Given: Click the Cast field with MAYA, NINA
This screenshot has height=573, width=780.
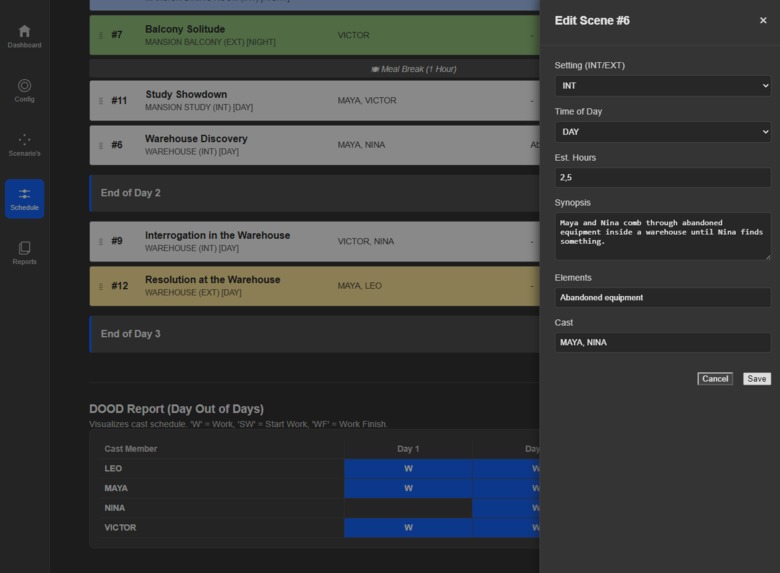Looking at the screenshot, I should pyautogui.click(x=663, y=342).
